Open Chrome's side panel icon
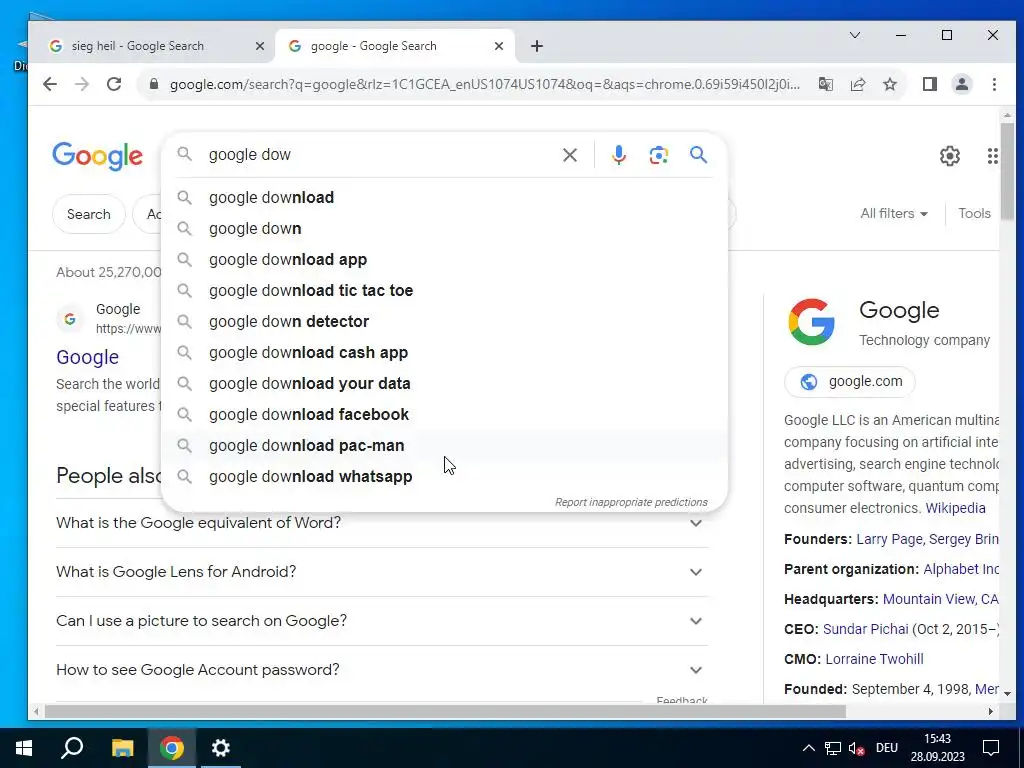Screen dimensions: 1024x768 (929, 84)
